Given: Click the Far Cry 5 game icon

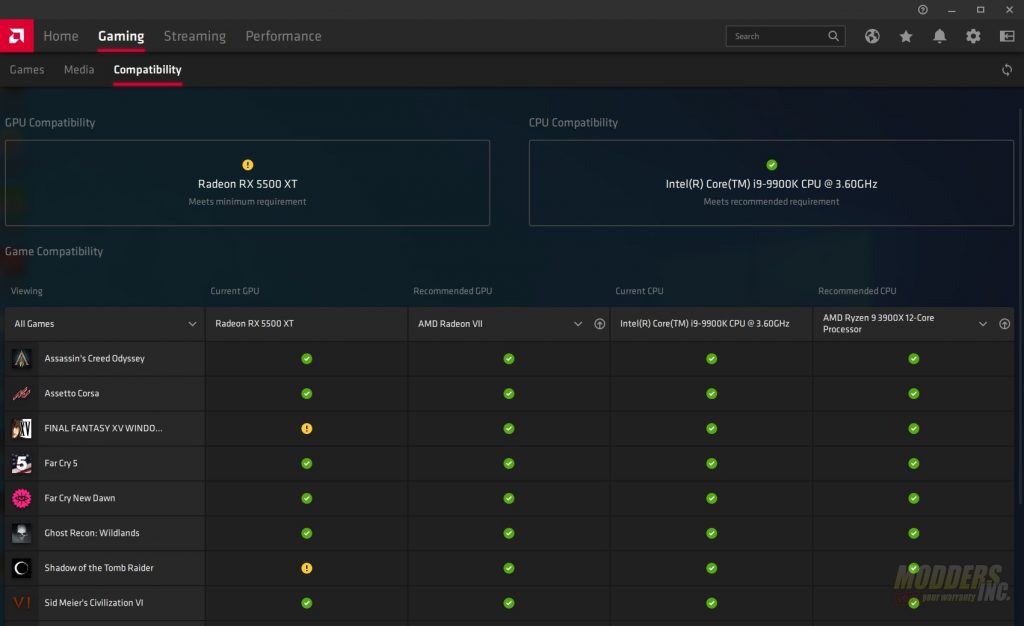Looking at the screenshot, I should tap(22, 463).
